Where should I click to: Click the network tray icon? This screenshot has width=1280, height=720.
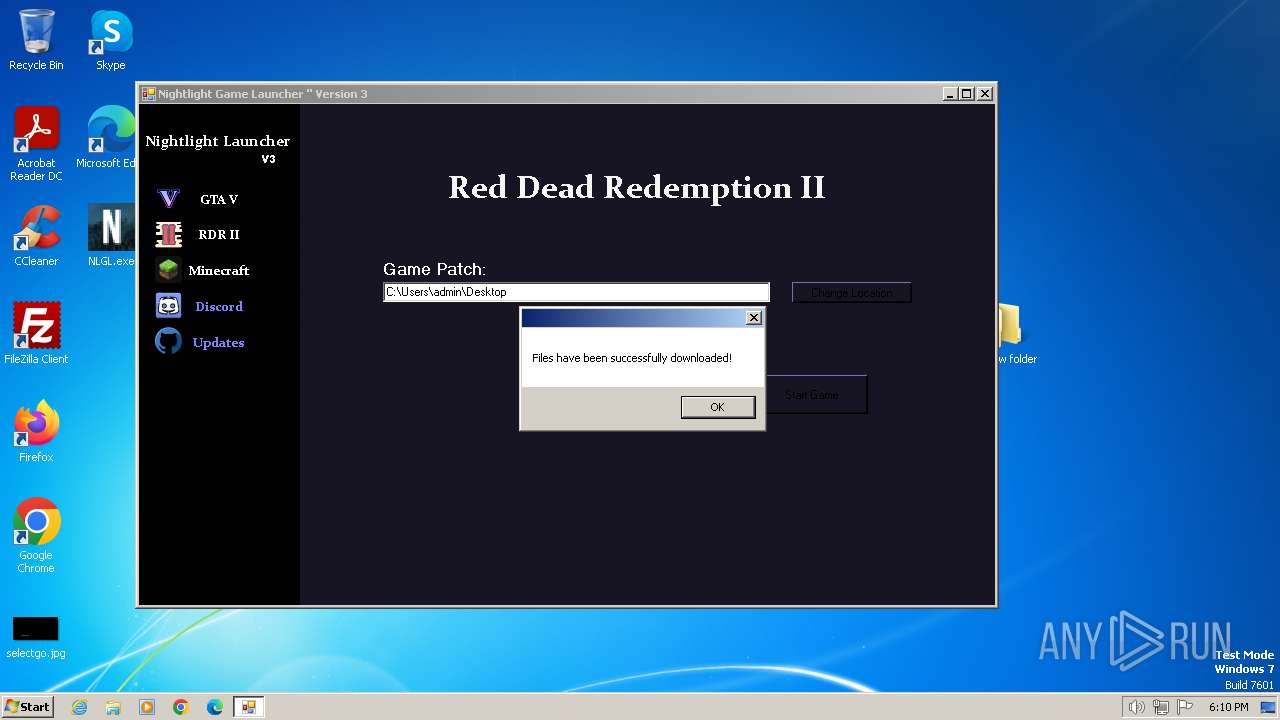[1161, 707]
